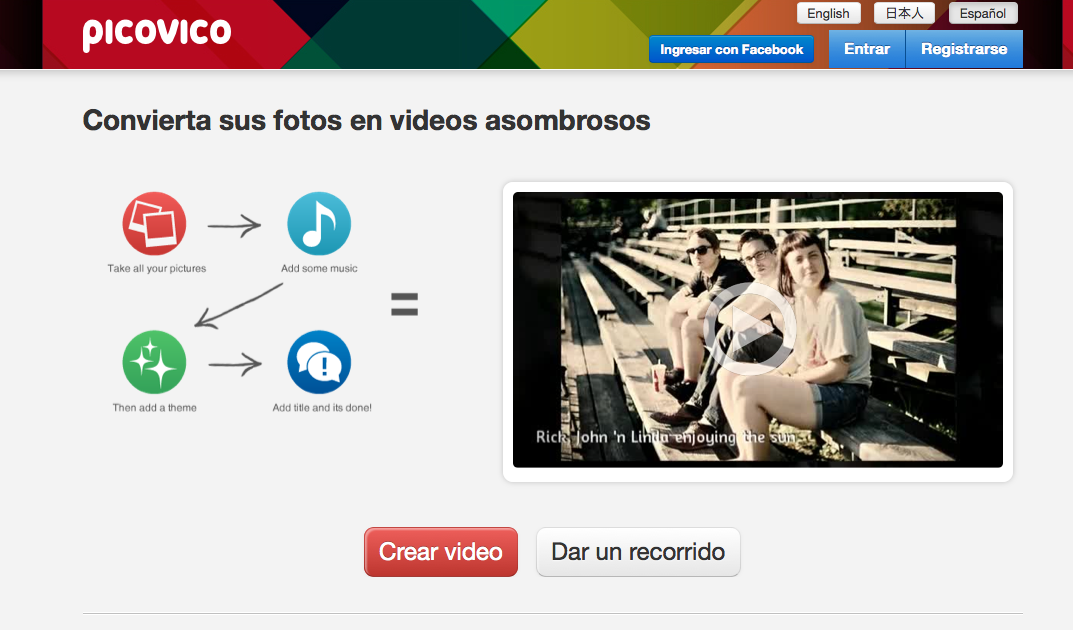This screenshot has height=630, width=1073.
Task: Click the 'Add title and its done!' label
Action: tap(322, 408)
